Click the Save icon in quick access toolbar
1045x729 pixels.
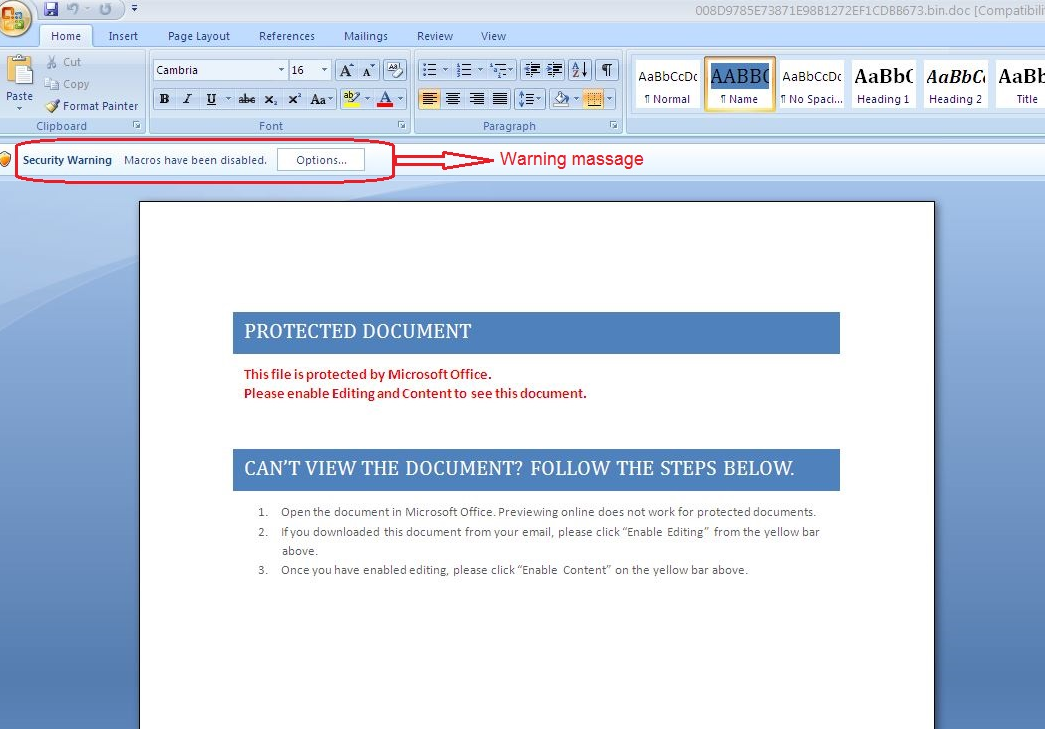(x=51, y=9)
